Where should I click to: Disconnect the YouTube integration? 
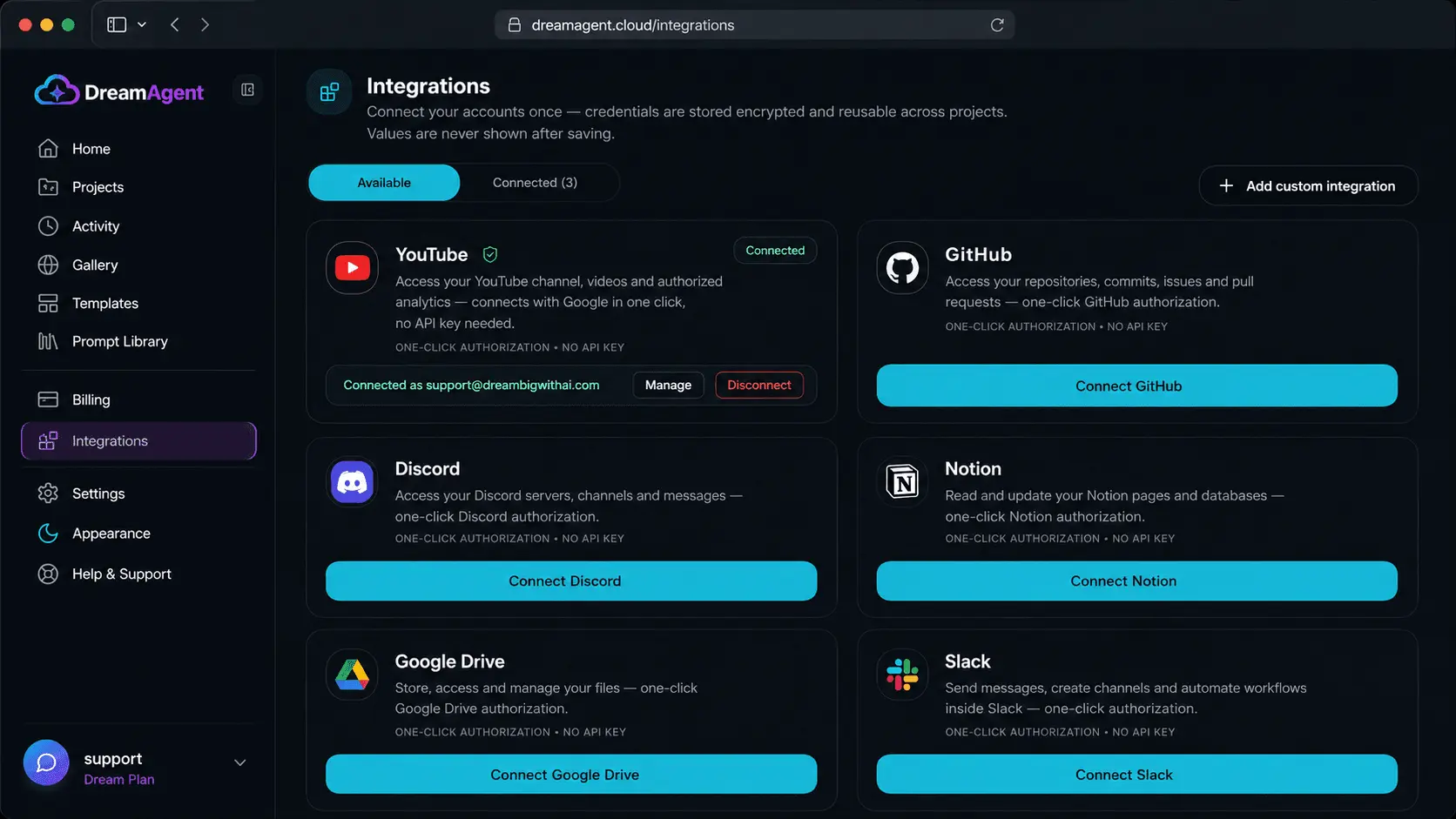coord(759,385)
